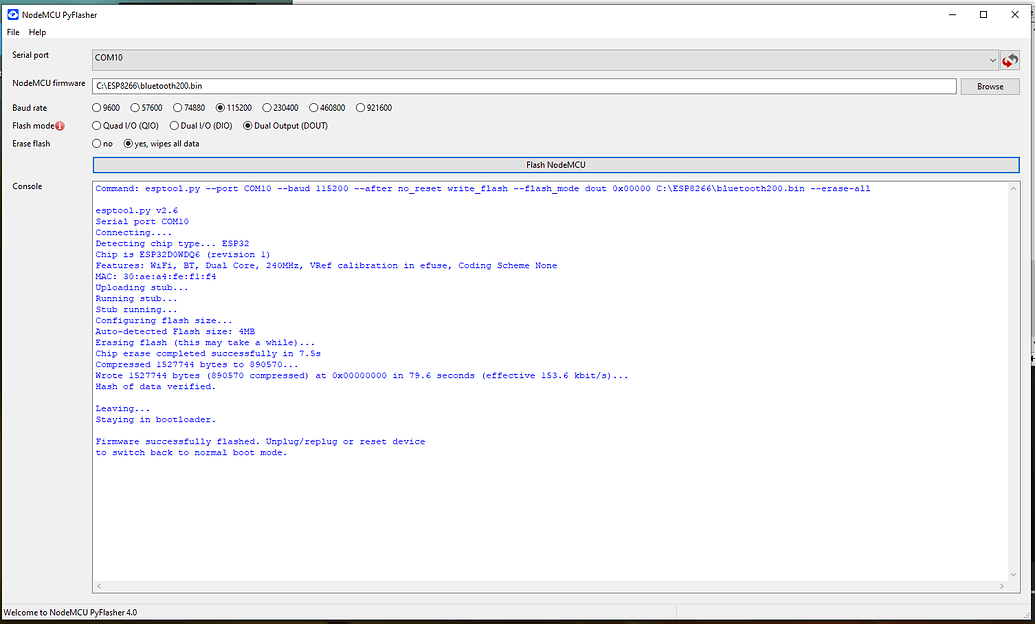Image resolution: width=1035 pixels, height=624 pixels.
Task: Set baud rate to 230400
Action: (x=267, y=108)
